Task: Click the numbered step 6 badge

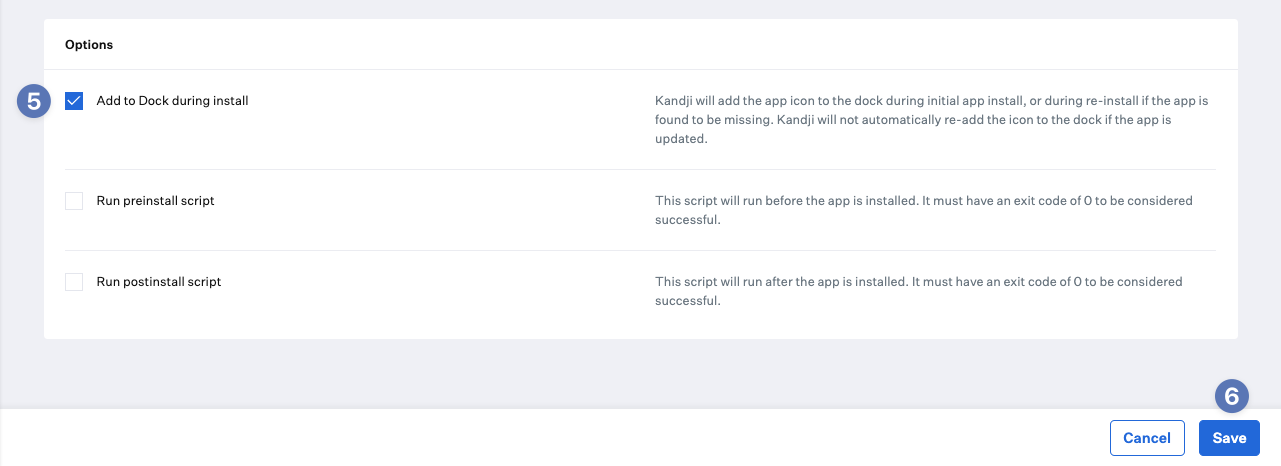Action: pos(1232,397)
